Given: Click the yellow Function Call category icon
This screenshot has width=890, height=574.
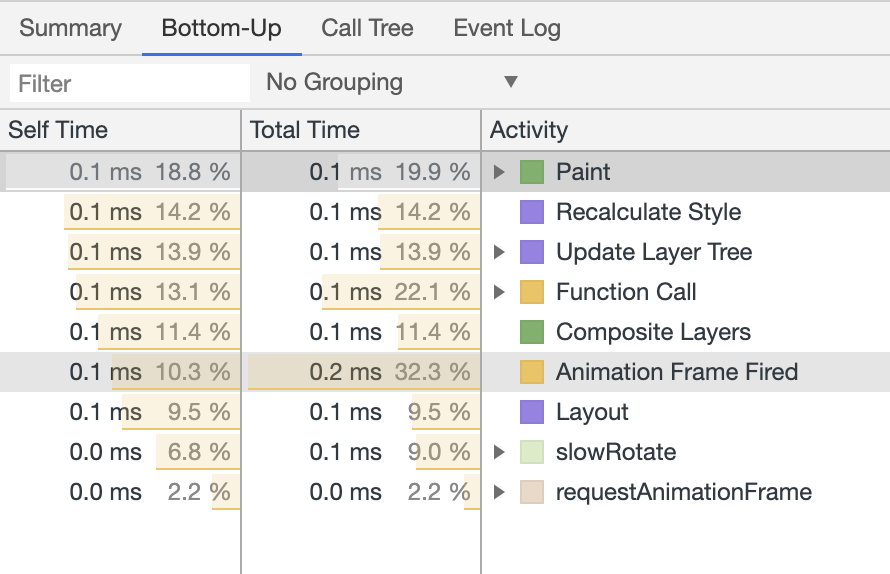Looking at the screenshot, I should pos(532,292).
